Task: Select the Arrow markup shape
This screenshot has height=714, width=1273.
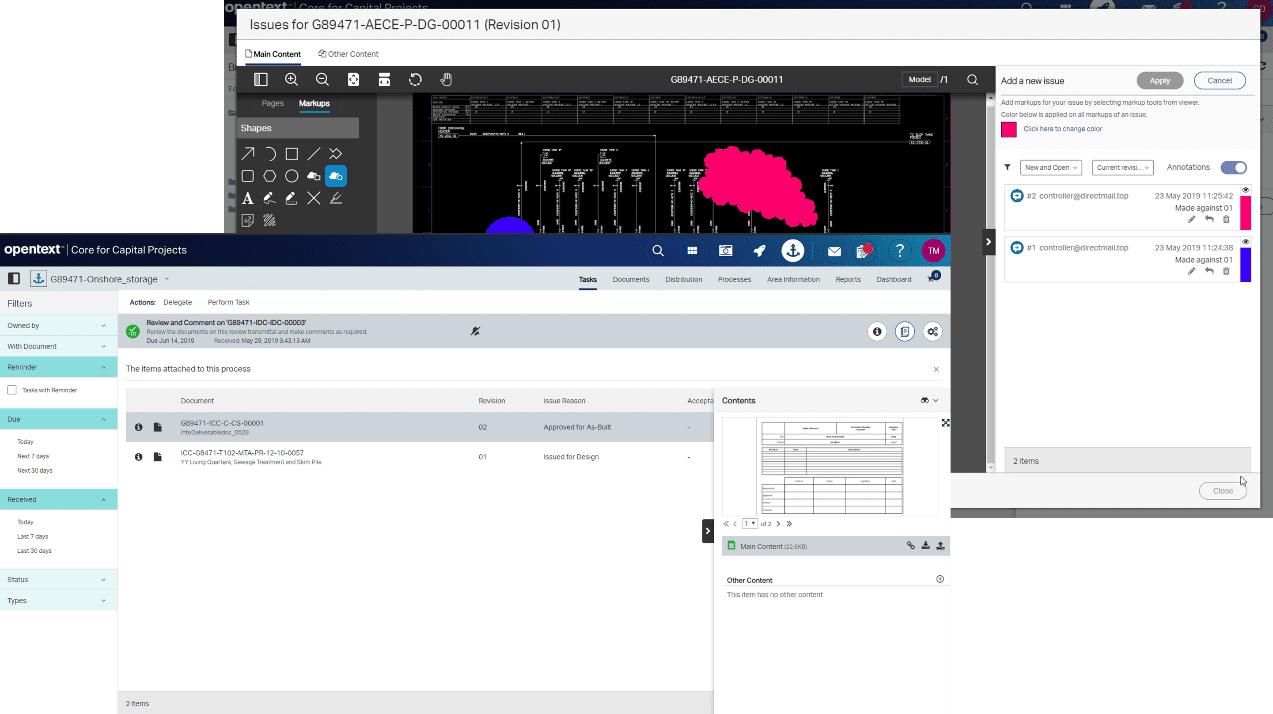Action: coord(248,153)
